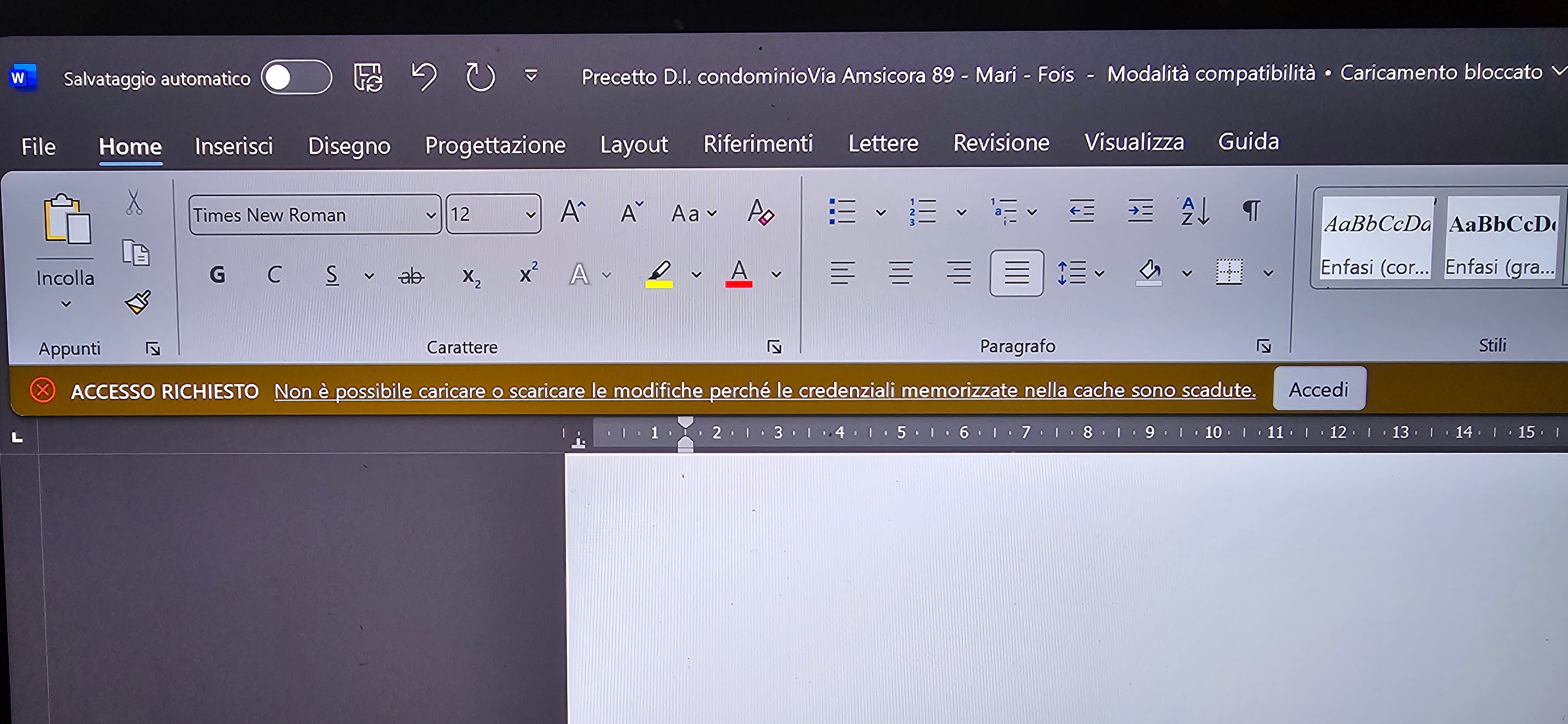Open the Visualizza tab
Viewport: 1568px width, 724px height.
click(x=1134, y=142)
